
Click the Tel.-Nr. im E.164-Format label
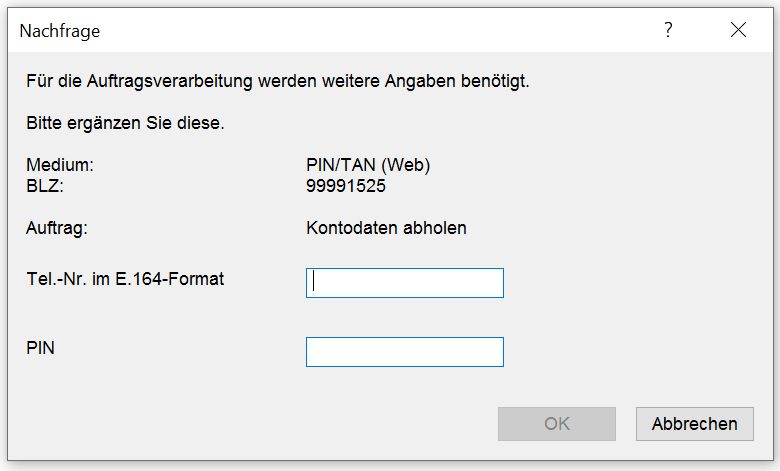tap(125, 279)
